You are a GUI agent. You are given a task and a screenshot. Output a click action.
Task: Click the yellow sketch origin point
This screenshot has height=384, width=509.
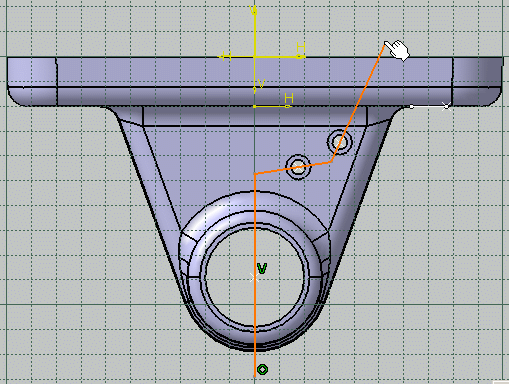pos(255,57)
